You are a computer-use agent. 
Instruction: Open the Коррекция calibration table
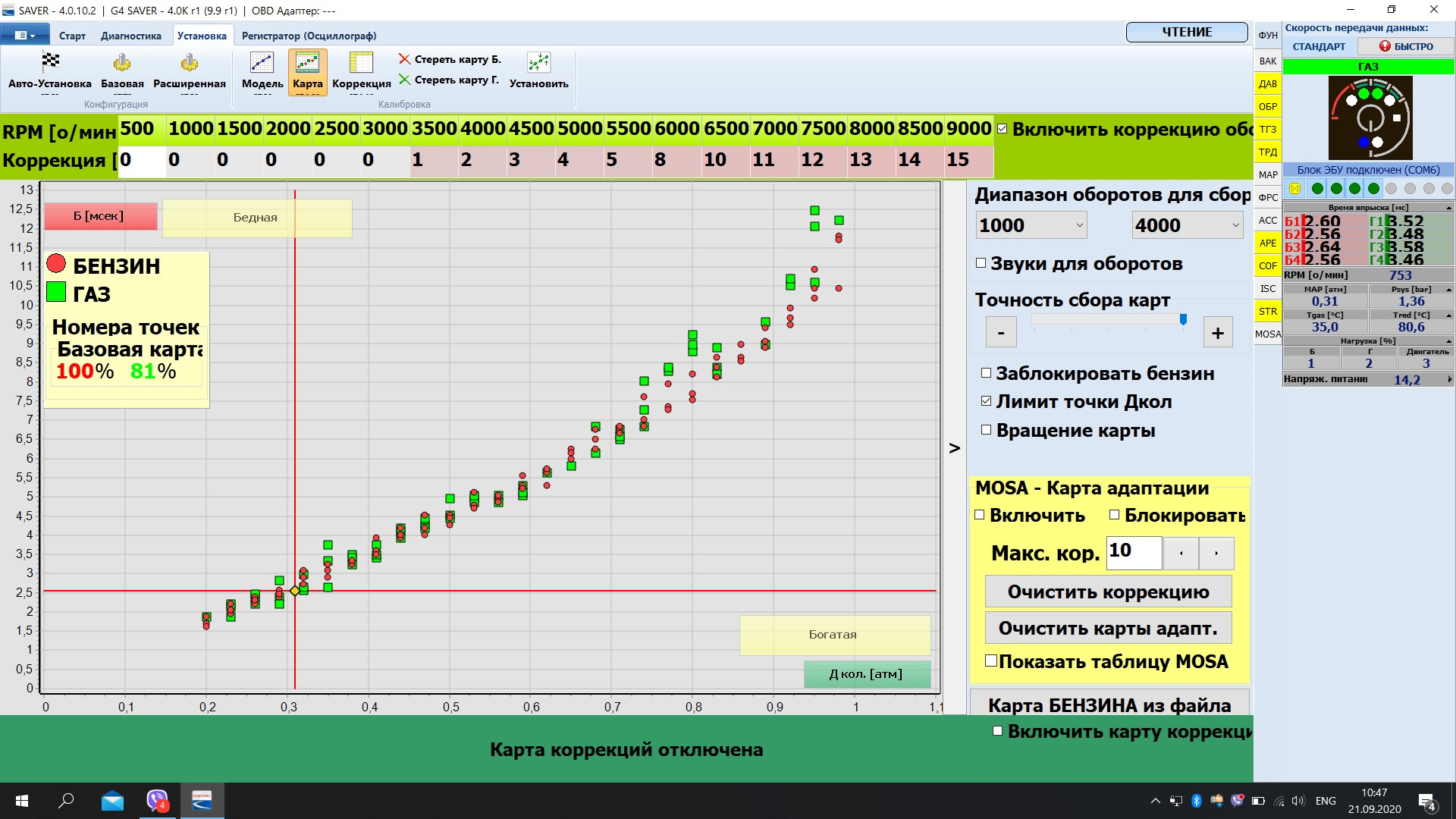tap(361, 72)
